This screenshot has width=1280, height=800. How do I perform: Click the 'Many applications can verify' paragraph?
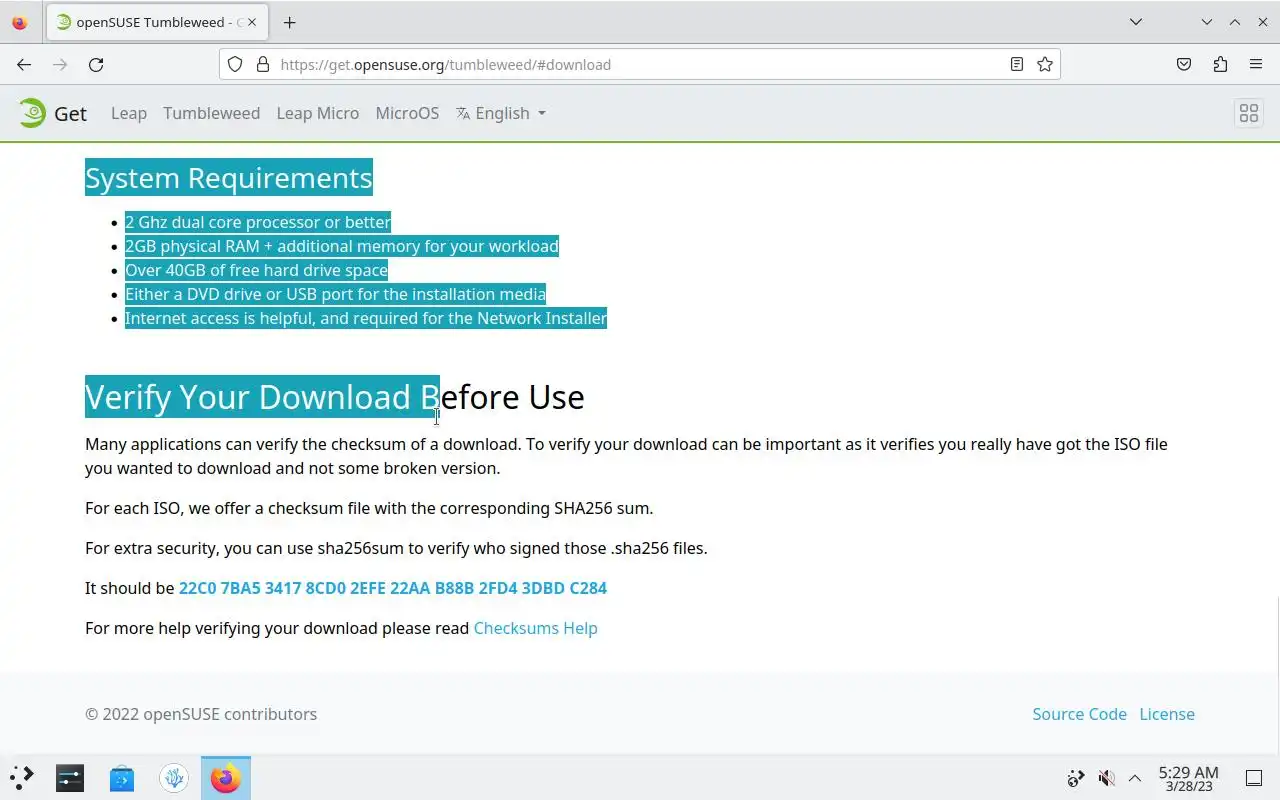tap(626, 456)
